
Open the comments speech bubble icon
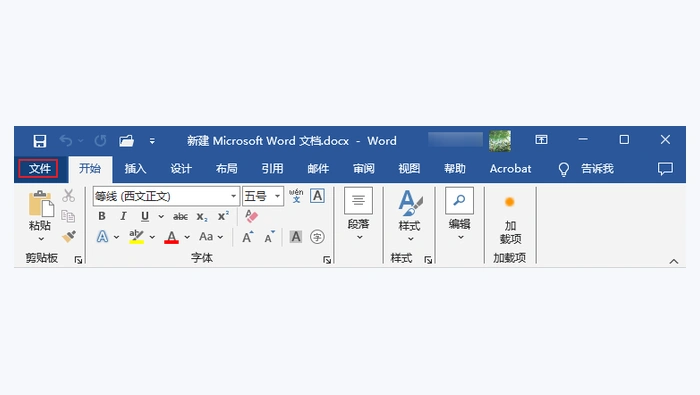tap(665, 169)
